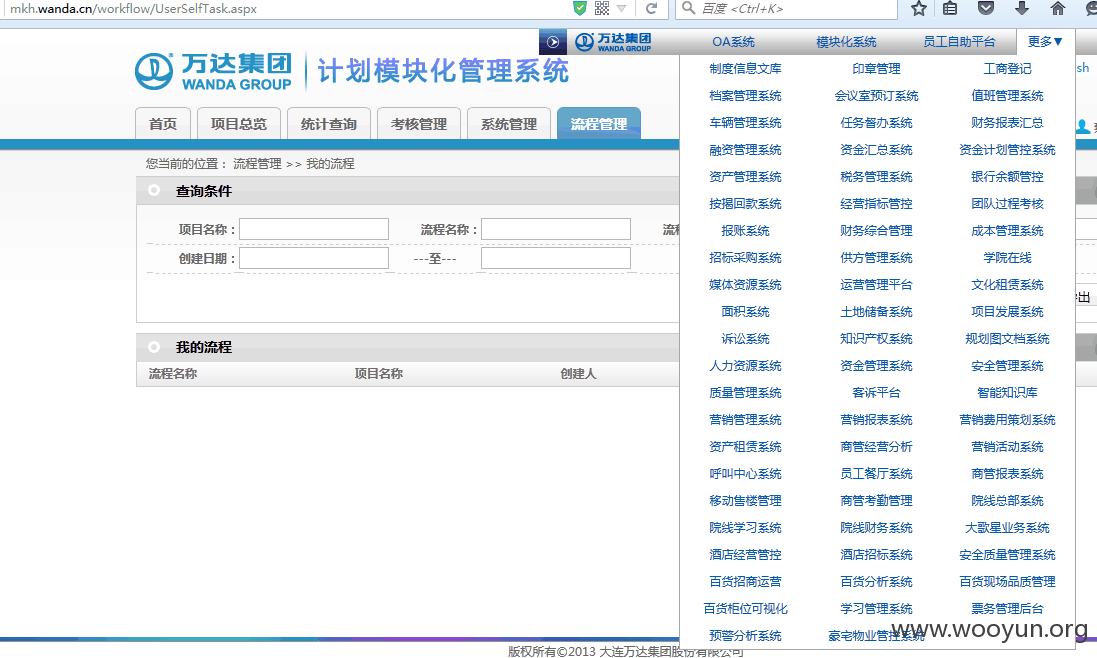The height and width of the screenshot is (658, 1097).
Task: Reload page with refresh icon
Action: coord(651,8)
